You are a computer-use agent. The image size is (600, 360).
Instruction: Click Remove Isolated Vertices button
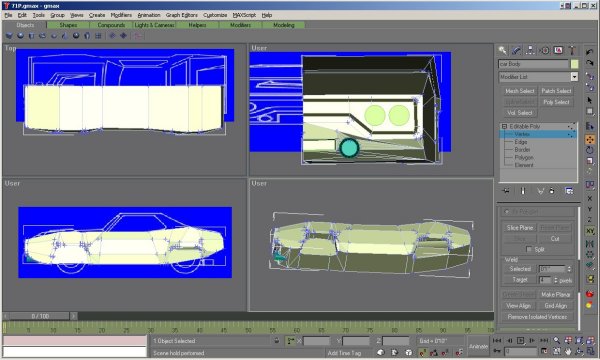pyautogui.click(x=537, y=317)
